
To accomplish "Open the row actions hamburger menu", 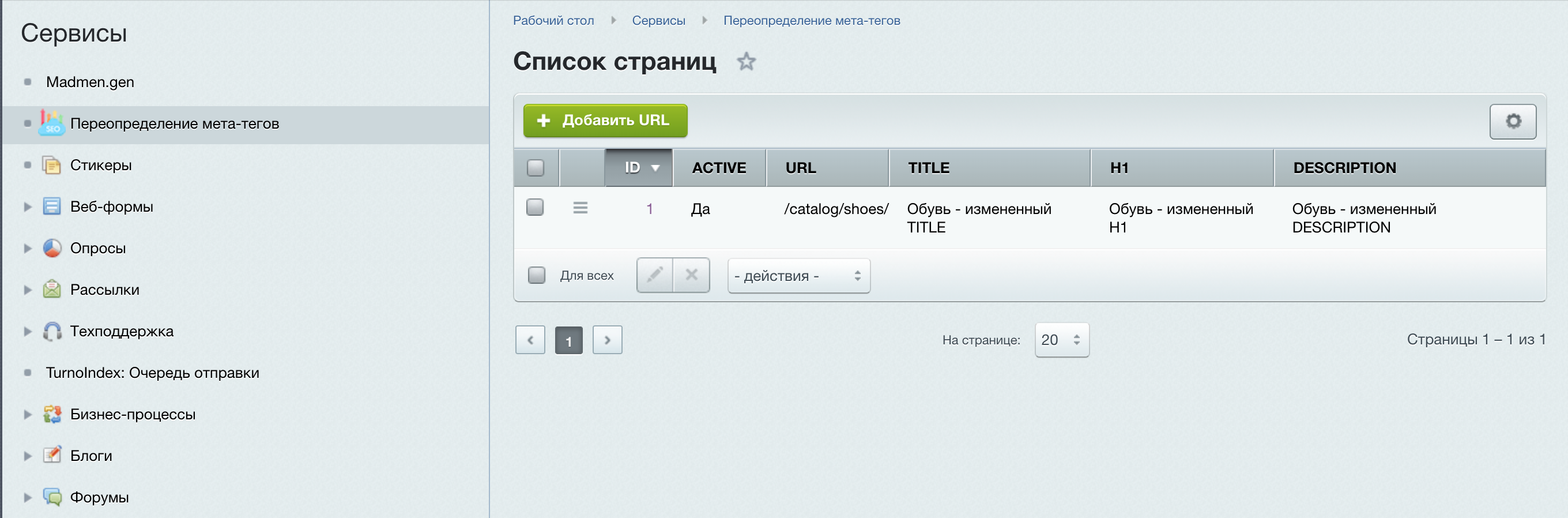I will tap(580, 208).
